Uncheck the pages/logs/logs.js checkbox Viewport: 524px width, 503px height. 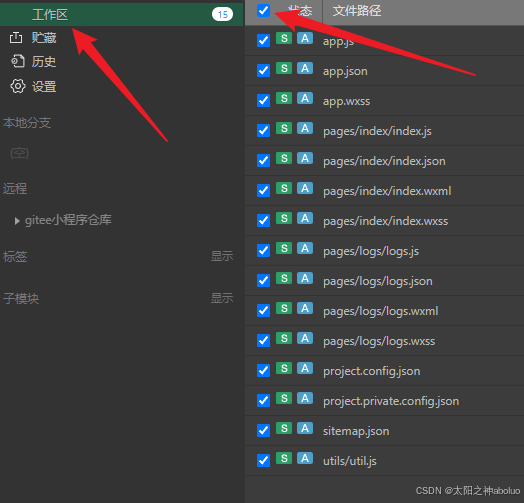pos(263,250)
